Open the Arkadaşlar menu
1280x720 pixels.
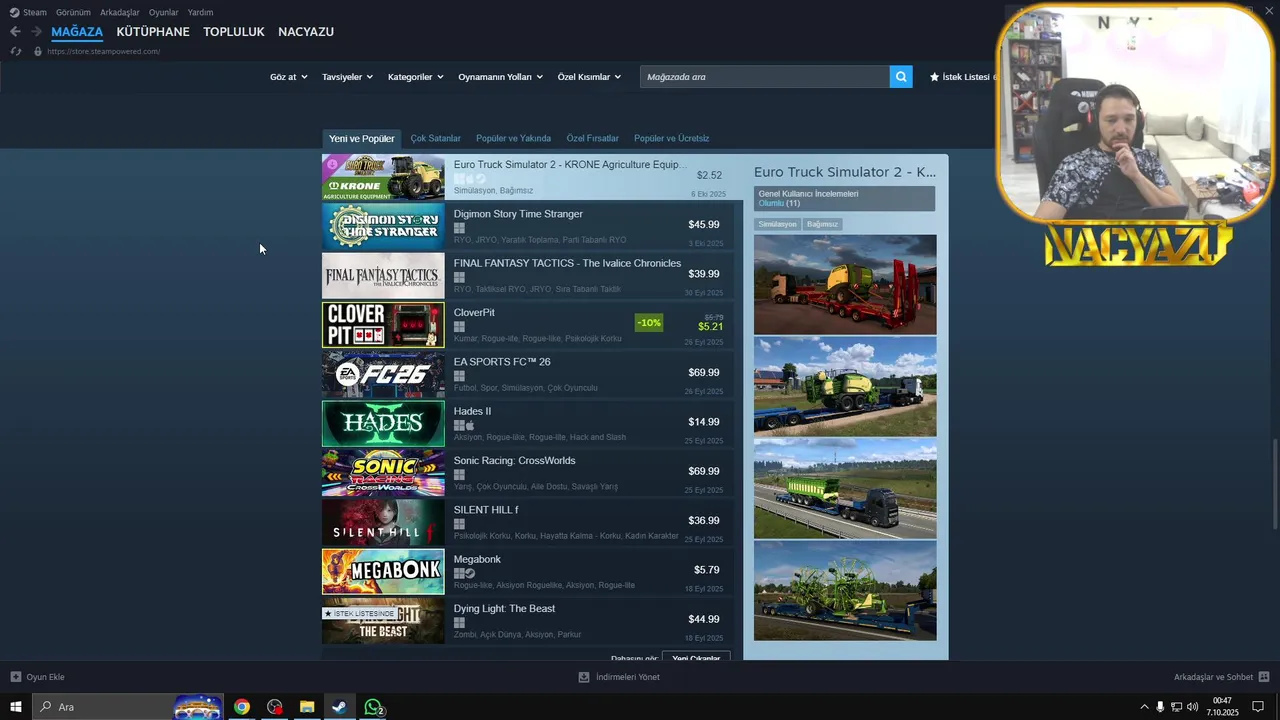[x=120, y=13]
